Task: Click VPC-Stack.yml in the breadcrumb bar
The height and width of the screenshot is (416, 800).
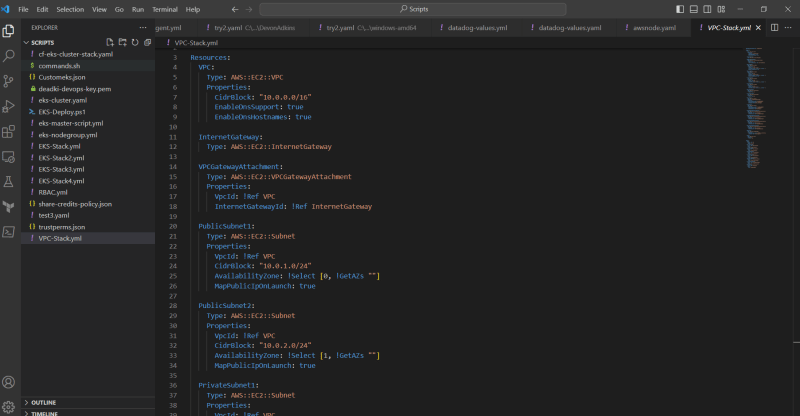Action: tap(196, 43)
